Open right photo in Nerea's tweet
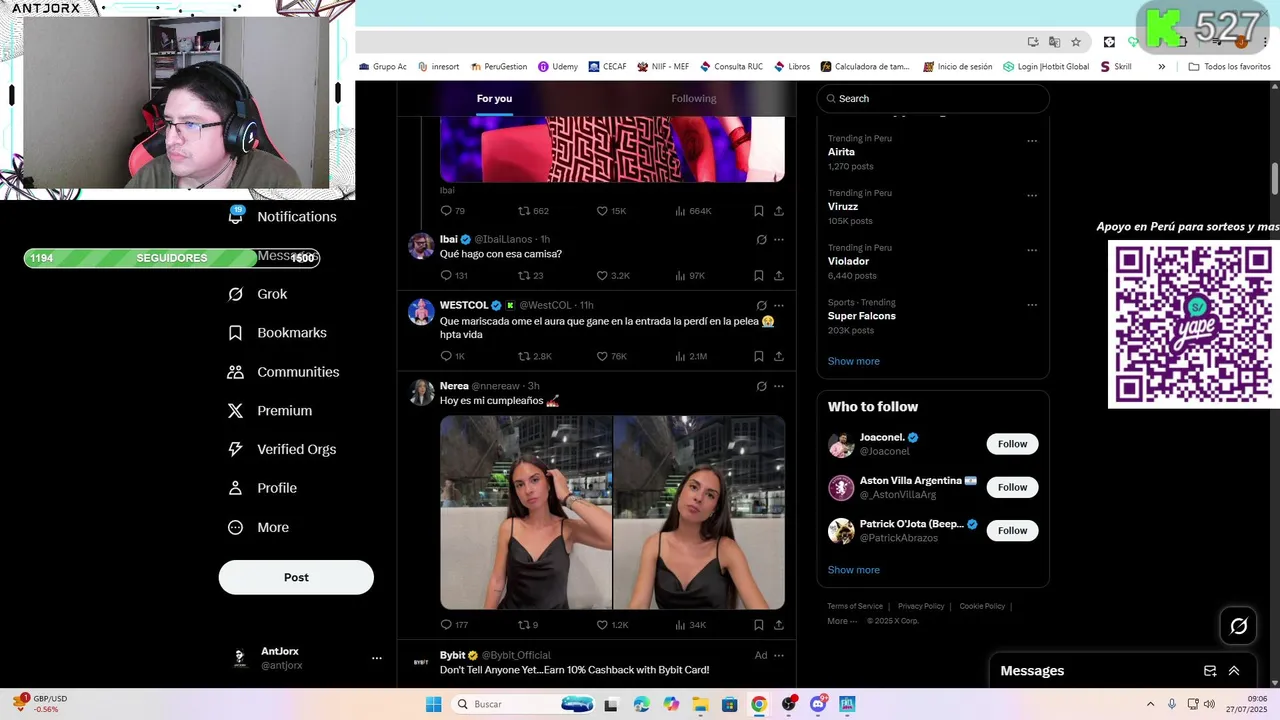Image resolution: width=1280 pixels, height=720 pixels. click(x=699, y=512)
